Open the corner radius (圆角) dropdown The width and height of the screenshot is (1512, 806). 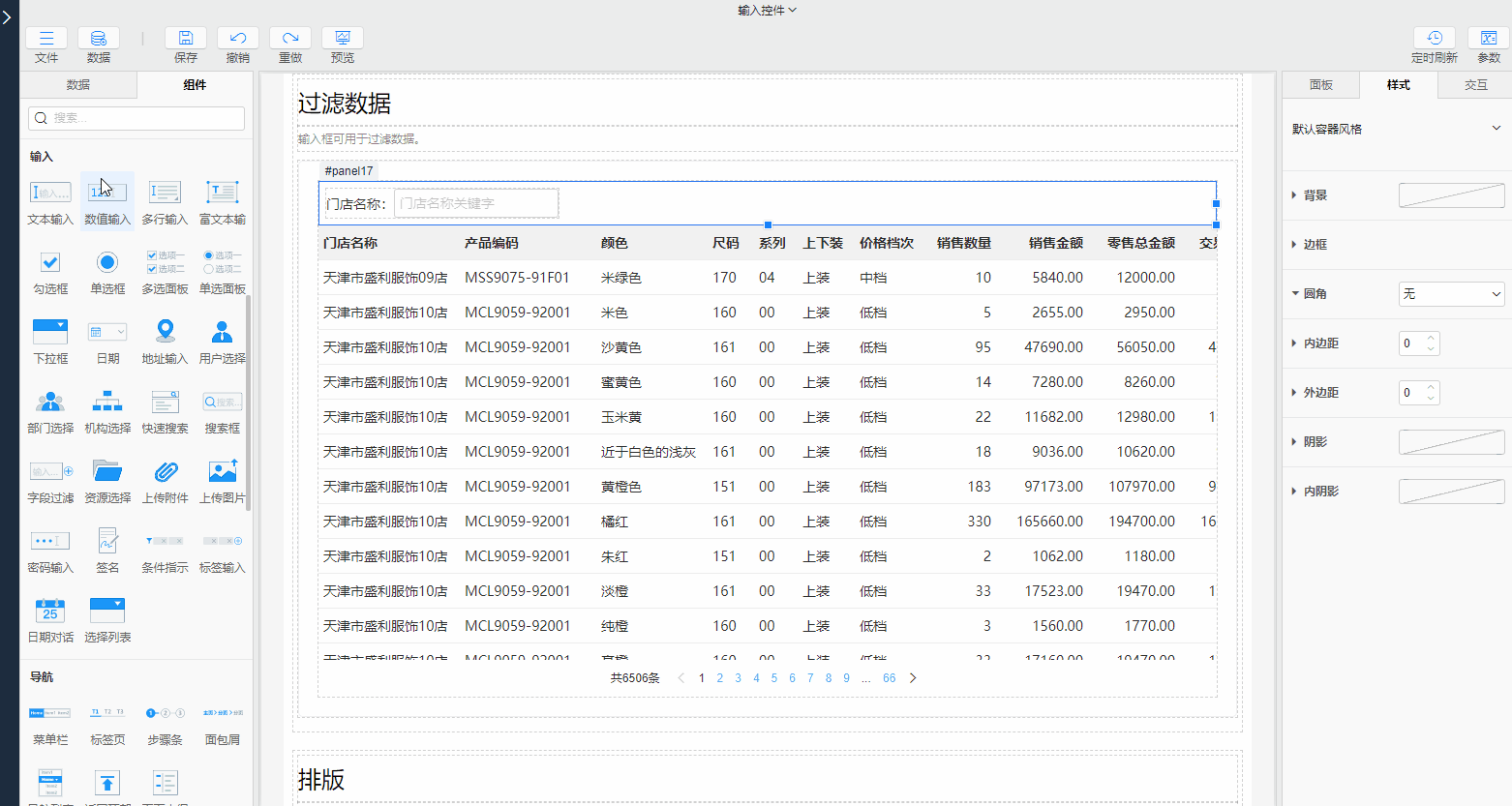tap(1451, 294)
